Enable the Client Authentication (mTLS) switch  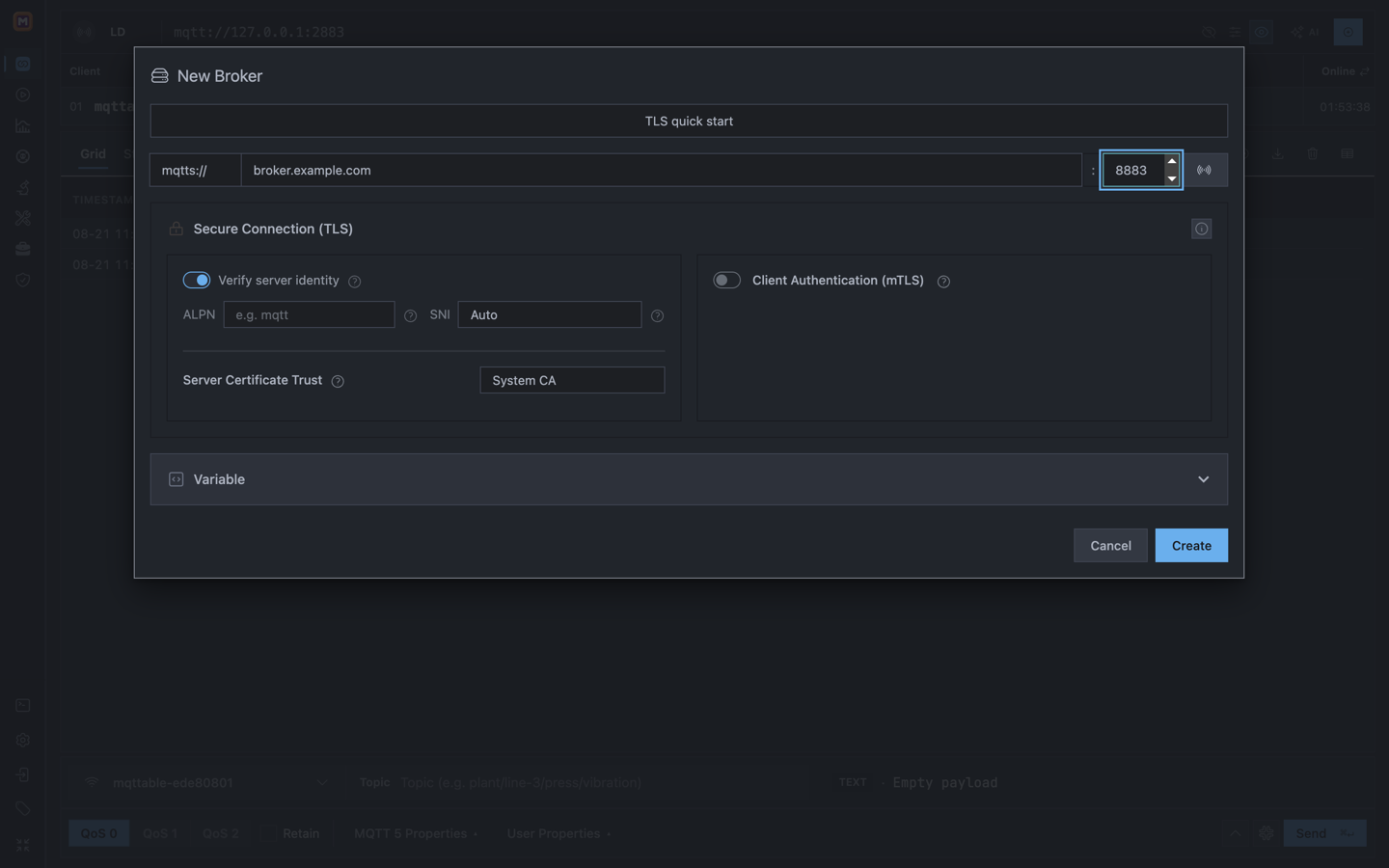tap(726, 280)
